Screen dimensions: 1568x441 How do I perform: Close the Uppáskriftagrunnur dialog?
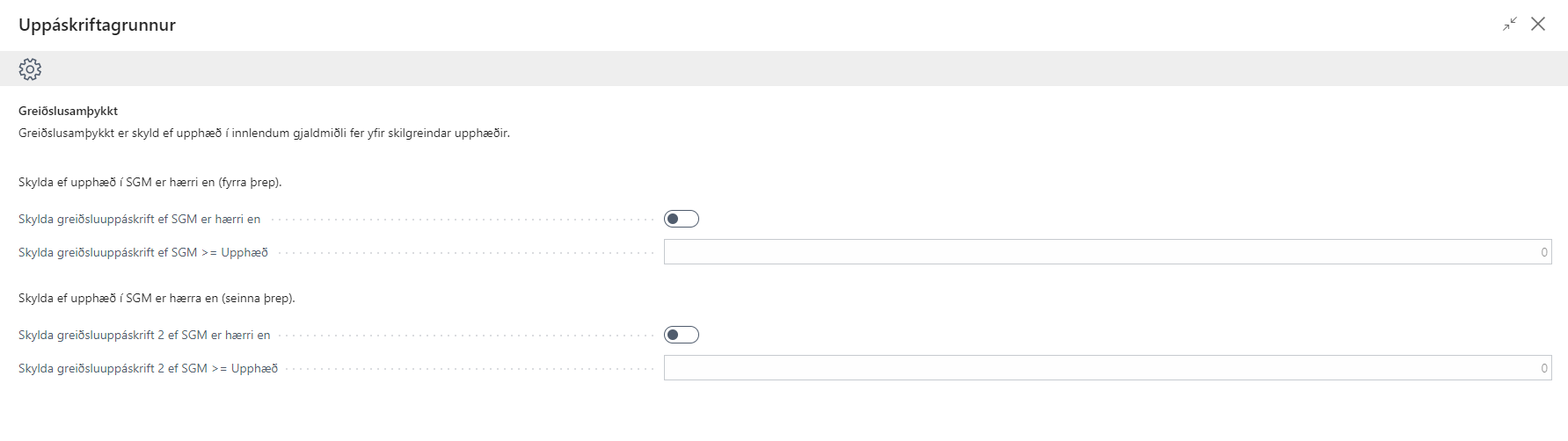click(1538, 25)
